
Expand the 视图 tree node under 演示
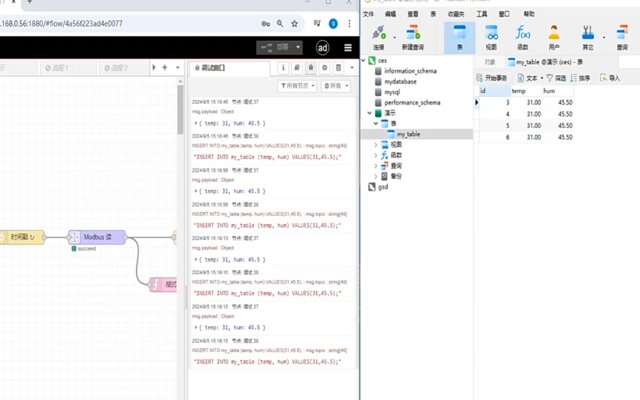376,144
